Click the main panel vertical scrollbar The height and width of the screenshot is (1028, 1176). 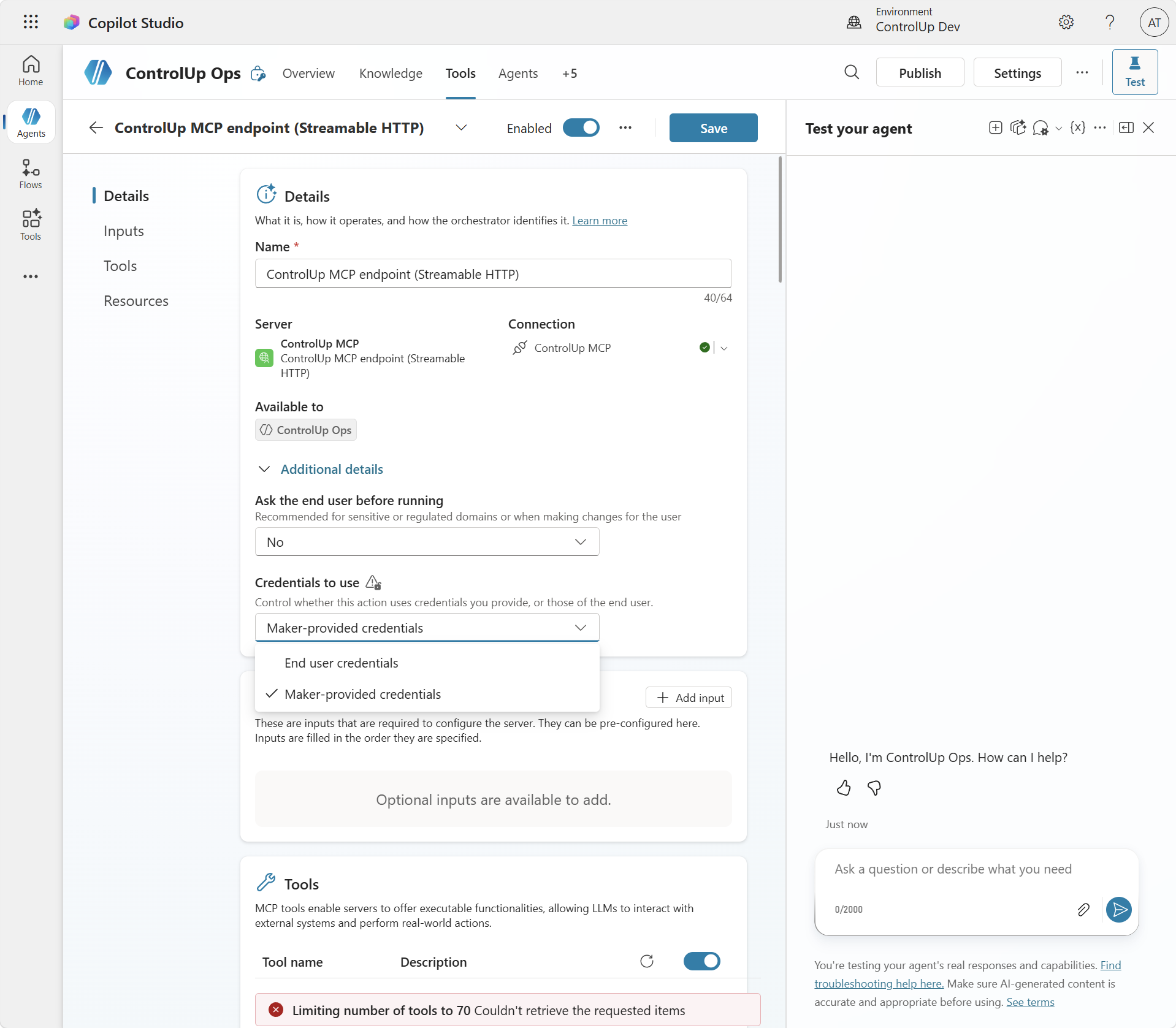(780, 219)
